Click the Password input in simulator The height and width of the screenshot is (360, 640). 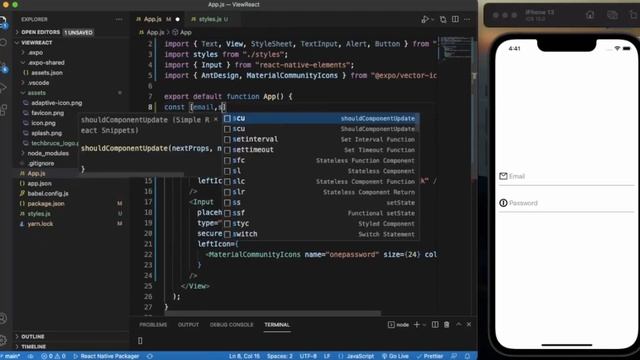coord(566,203)
